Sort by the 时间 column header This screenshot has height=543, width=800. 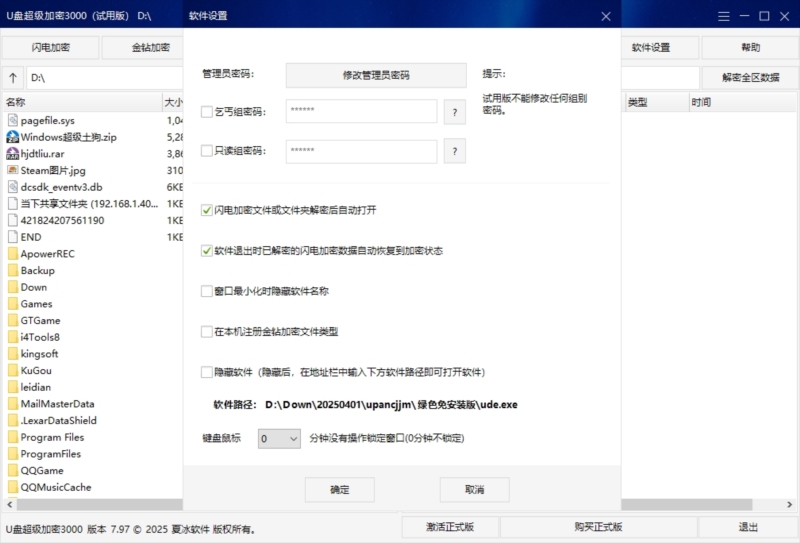[742, 102]
